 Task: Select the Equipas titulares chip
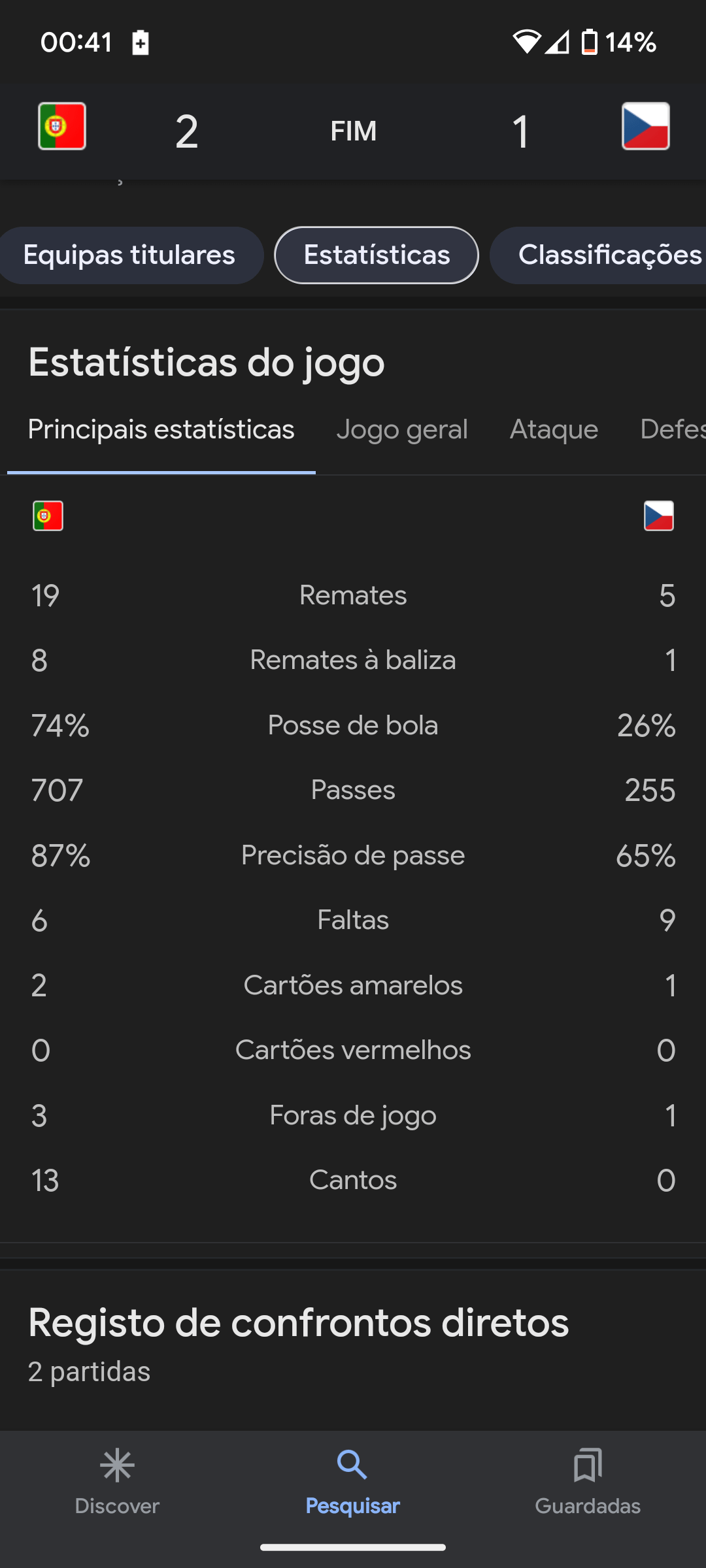pos(129,255)
